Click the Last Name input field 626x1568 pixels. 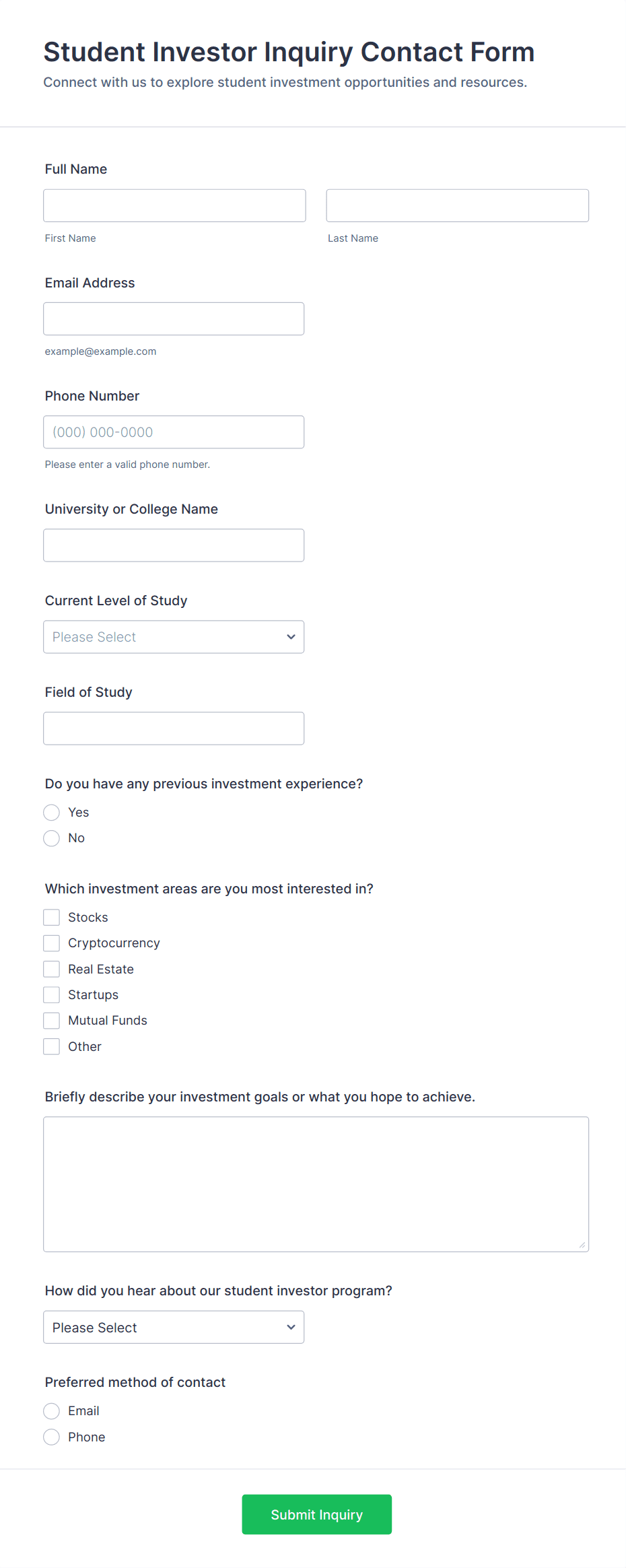[457, 205]
